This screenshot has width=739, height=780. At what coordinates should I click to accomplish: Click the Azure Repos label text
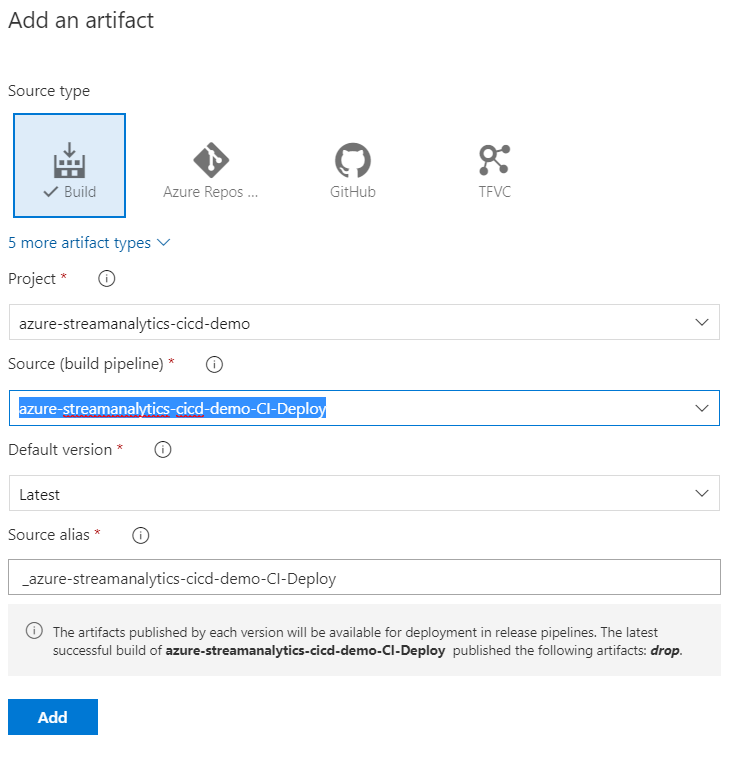pyautogui.click(x=210, y=192)
